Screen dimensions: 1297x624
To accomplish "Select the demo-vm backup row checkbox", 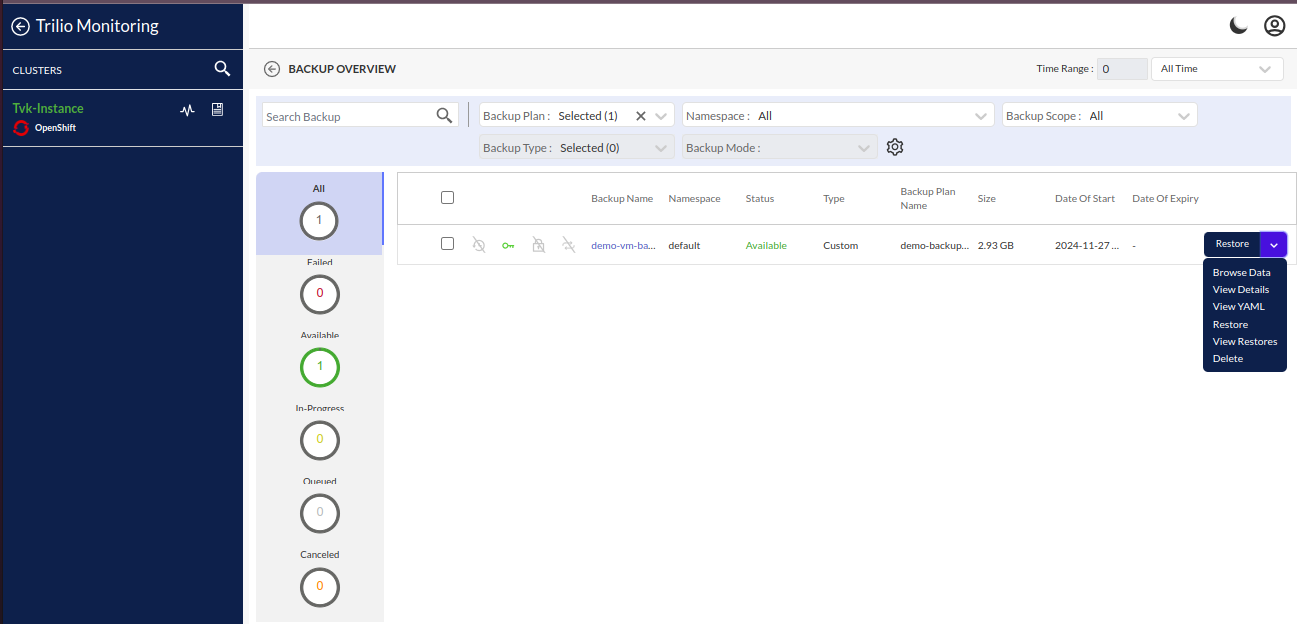I will [x=447, y=244].
